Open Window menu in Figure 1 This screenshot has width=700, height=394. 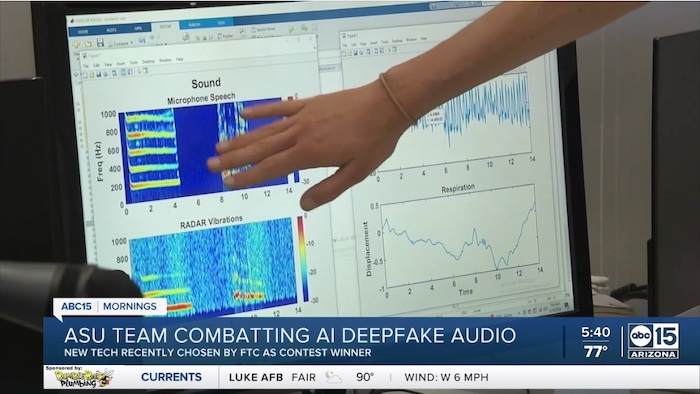click(x=165, y=60)
